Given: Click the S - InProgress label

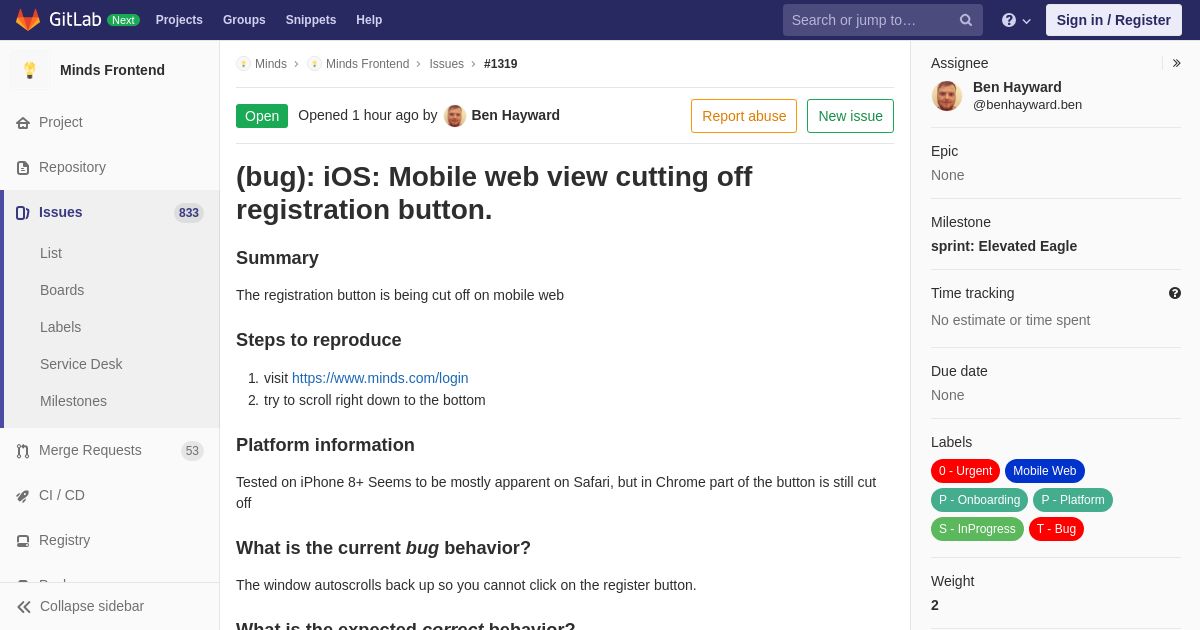Looking at the screenshot, I should click(977, 529).
